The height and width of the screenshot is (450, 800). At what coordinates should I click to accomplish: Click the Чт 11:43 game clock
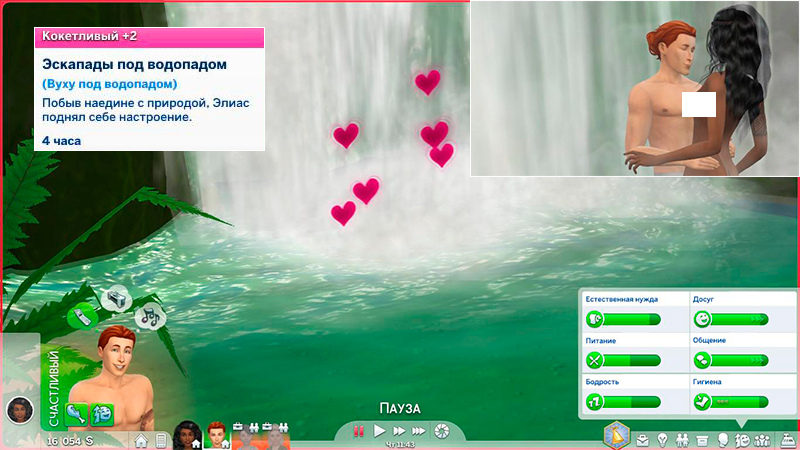[400, 445]
